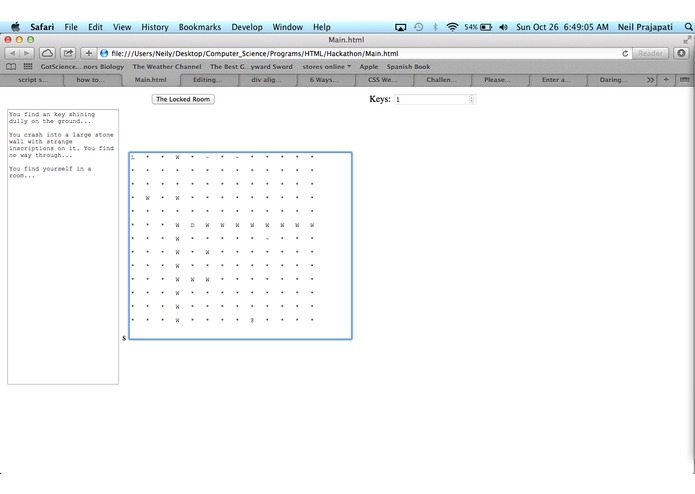Expand stores online bookmarks dropdown

tap(327, 66)
